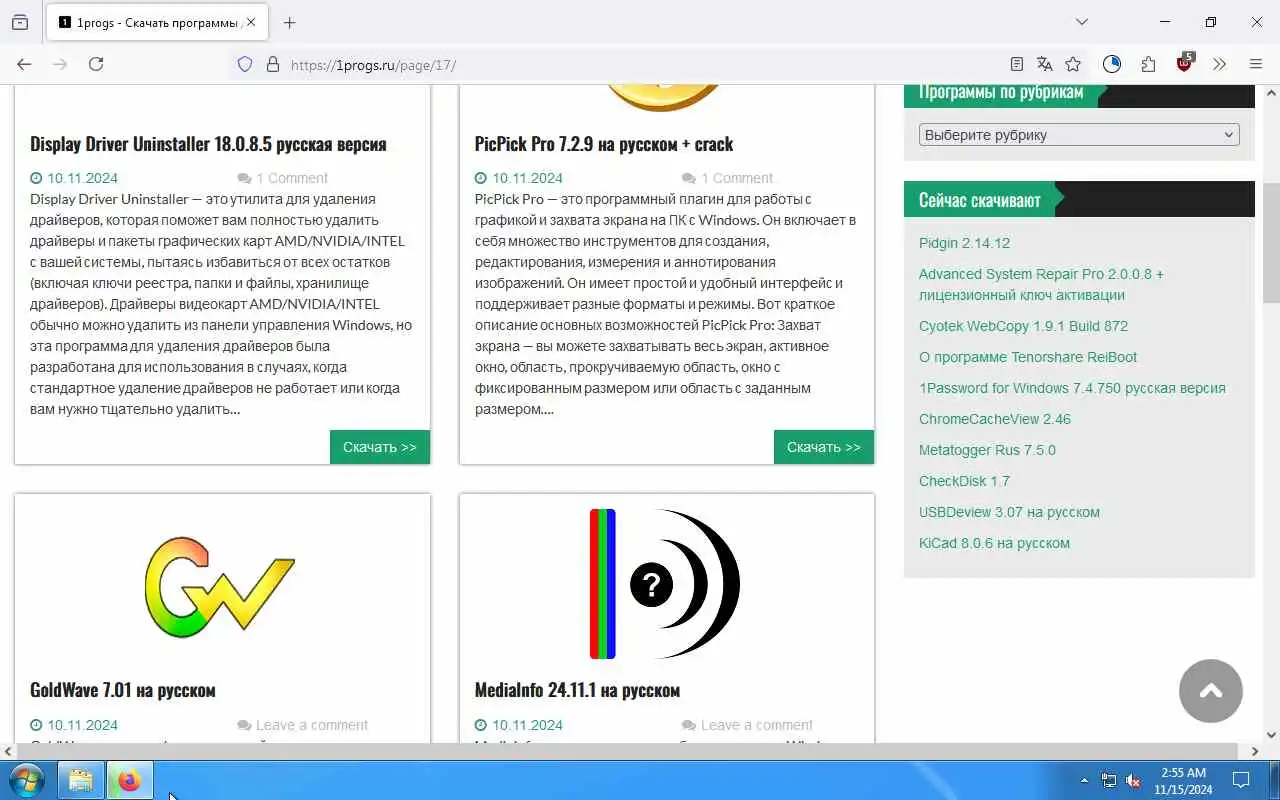Open Advanced System Repair Pro 2.0.0.8 link
The height and width of the screenshot is (800, 1280).
[1041, 284]
